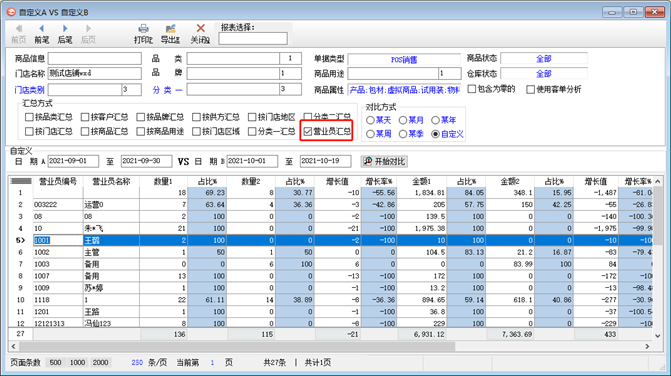671x376 pixels.
Task: Enable the 按商品汇总 checkbox
Action: point(85,131)
